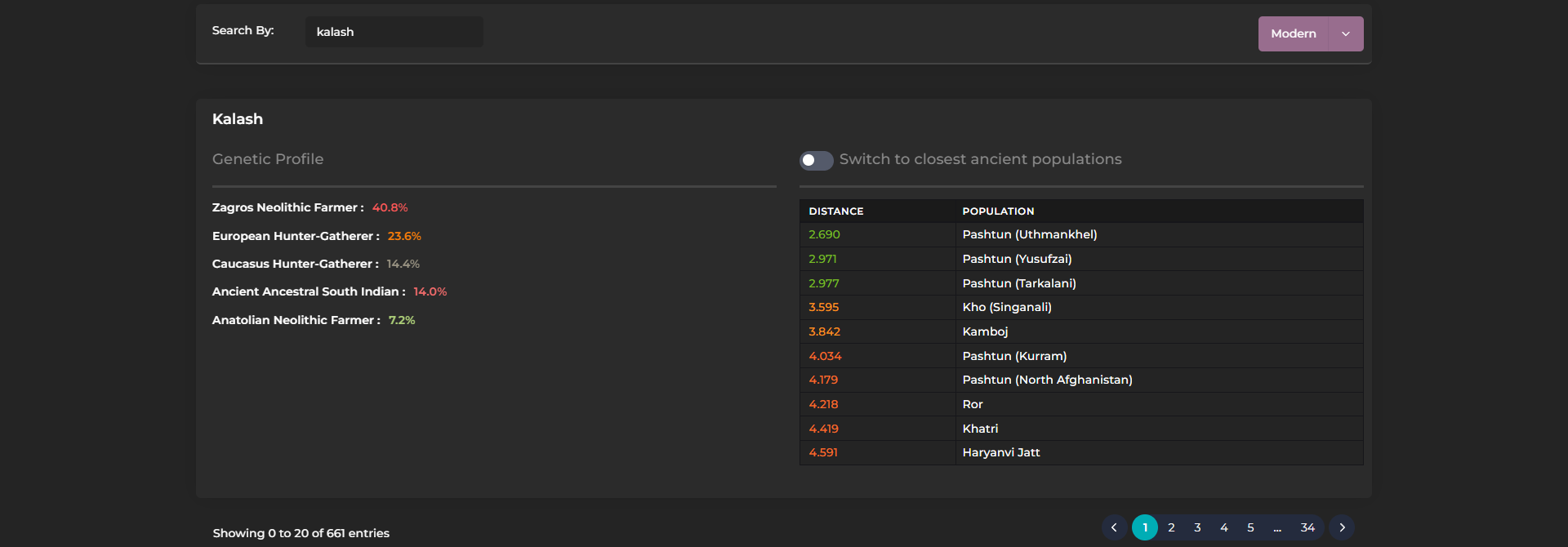1568x547 pixels.
Task: Select the Kamboj population row
Action: [1081, 331]
